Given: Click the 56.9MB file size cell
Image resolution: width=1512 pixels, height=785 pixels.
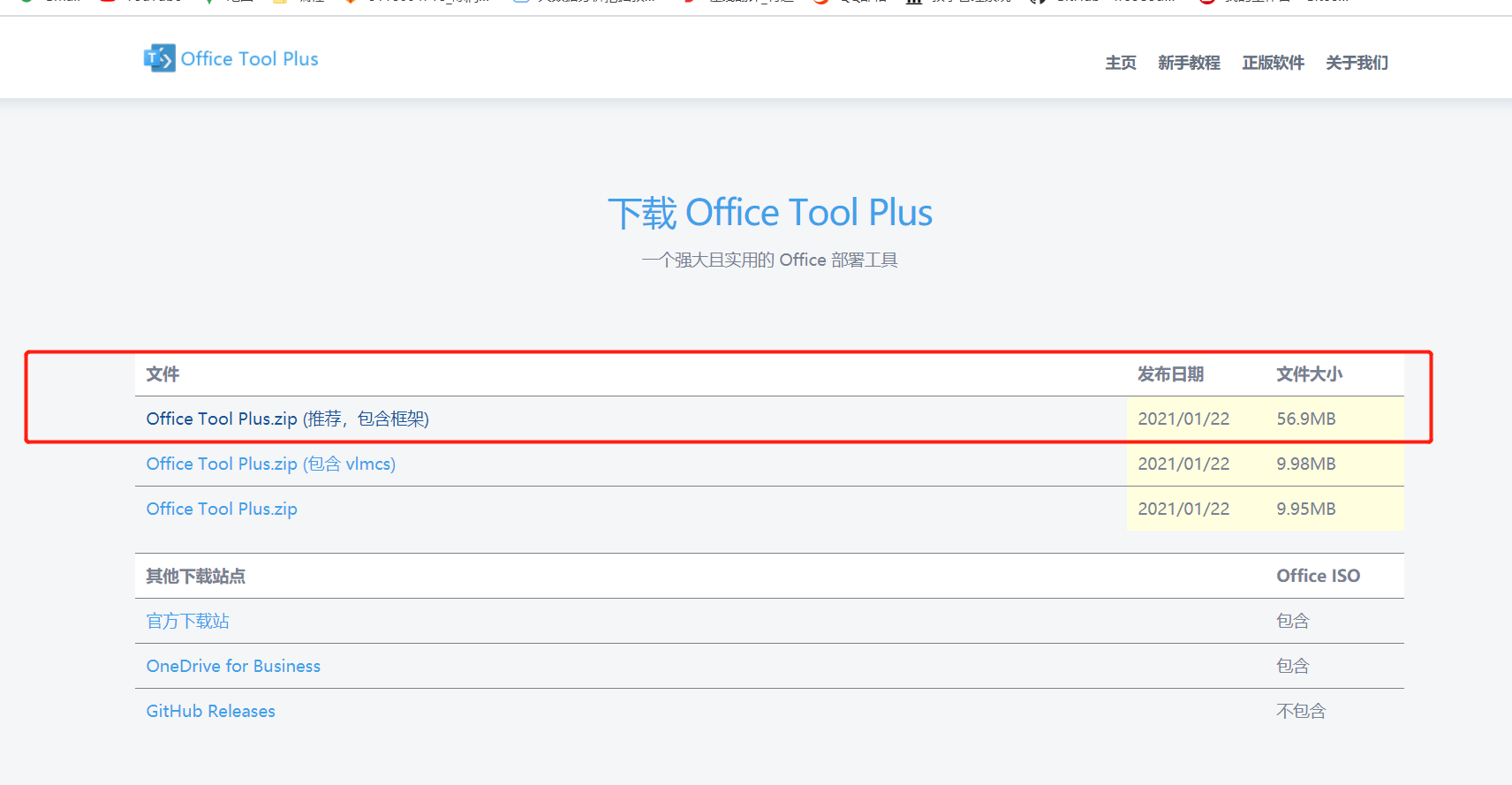Looking at the screenshot, I should click(1306, 419).
